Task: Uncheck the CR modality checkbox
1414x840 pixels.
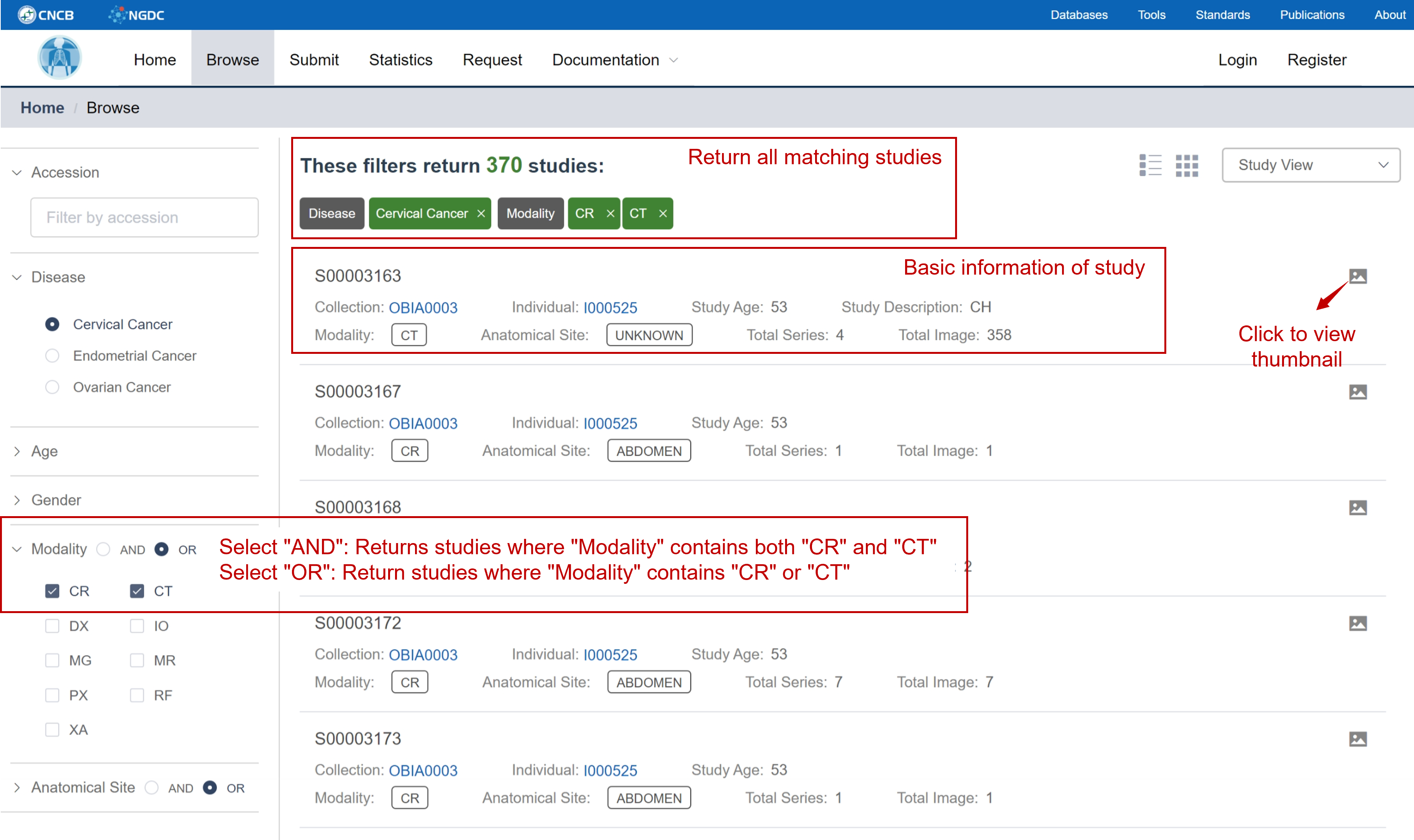Action: [52, 591]
